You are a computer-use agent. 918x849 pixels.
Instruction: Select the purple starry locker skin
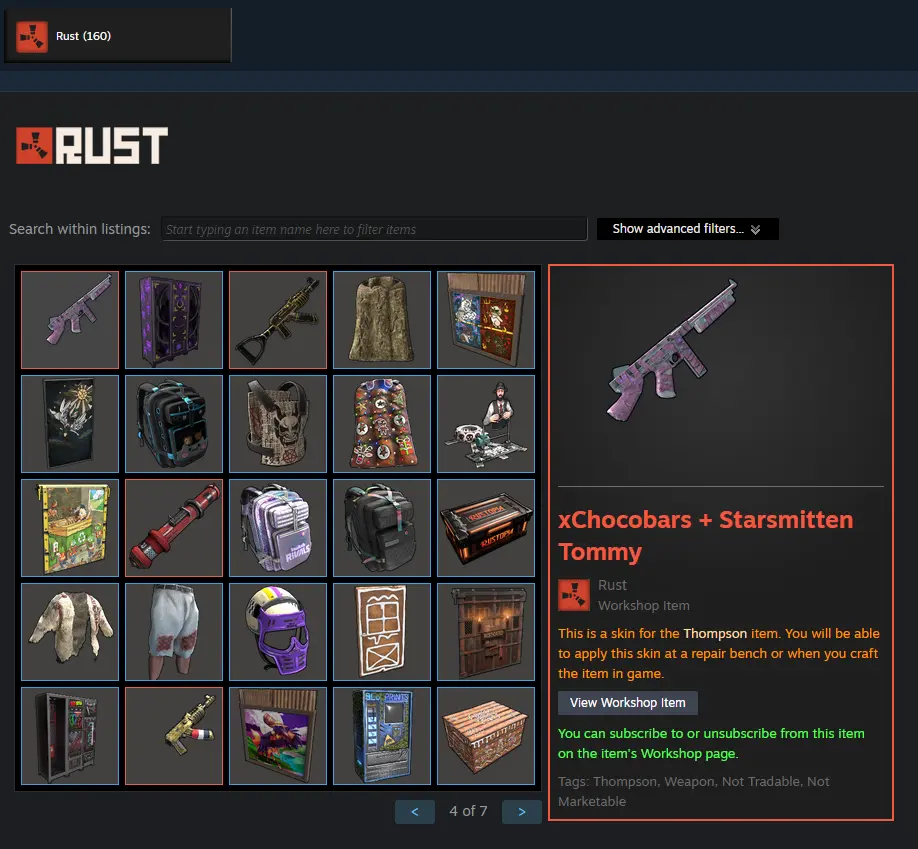tap(174, 320)
